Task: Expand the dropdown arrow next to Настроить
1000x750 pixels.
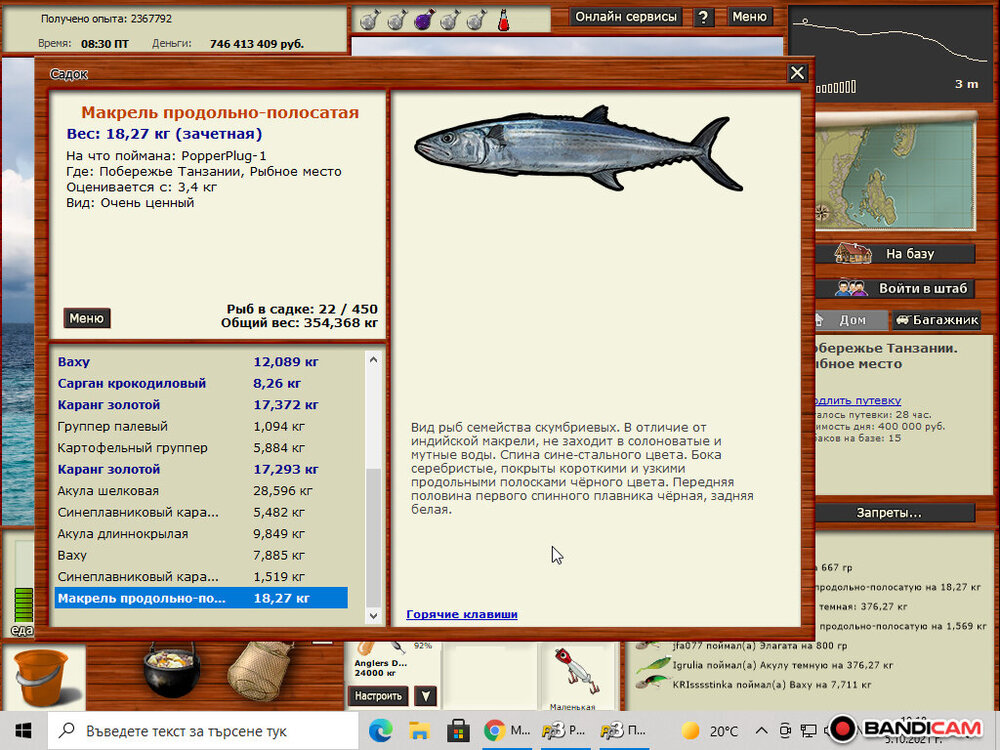Action: 425,696
